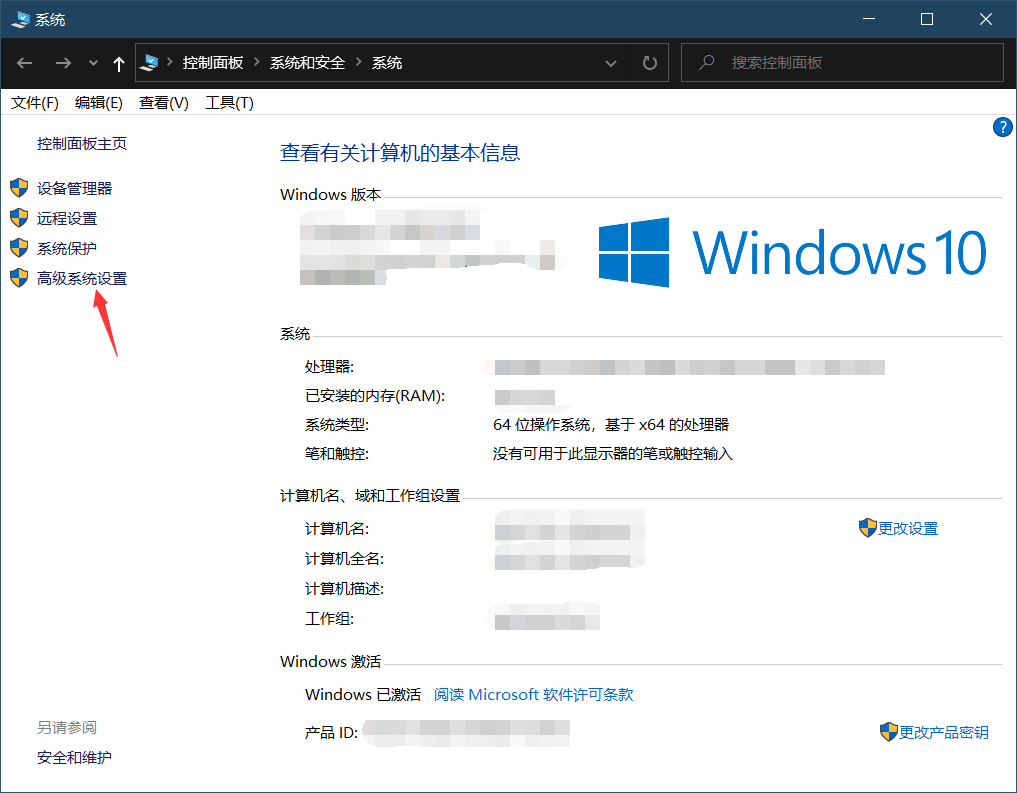Select the 系统 breadcrumb in address bar
1017x793 pixels.
[387, 63]
